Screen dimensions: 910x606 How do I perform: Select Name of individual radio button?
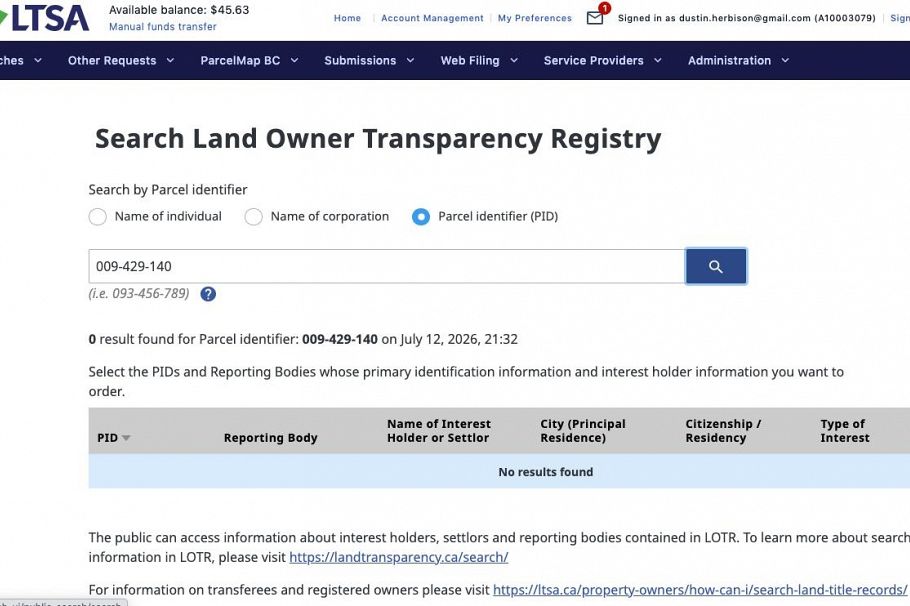[98, 217]
